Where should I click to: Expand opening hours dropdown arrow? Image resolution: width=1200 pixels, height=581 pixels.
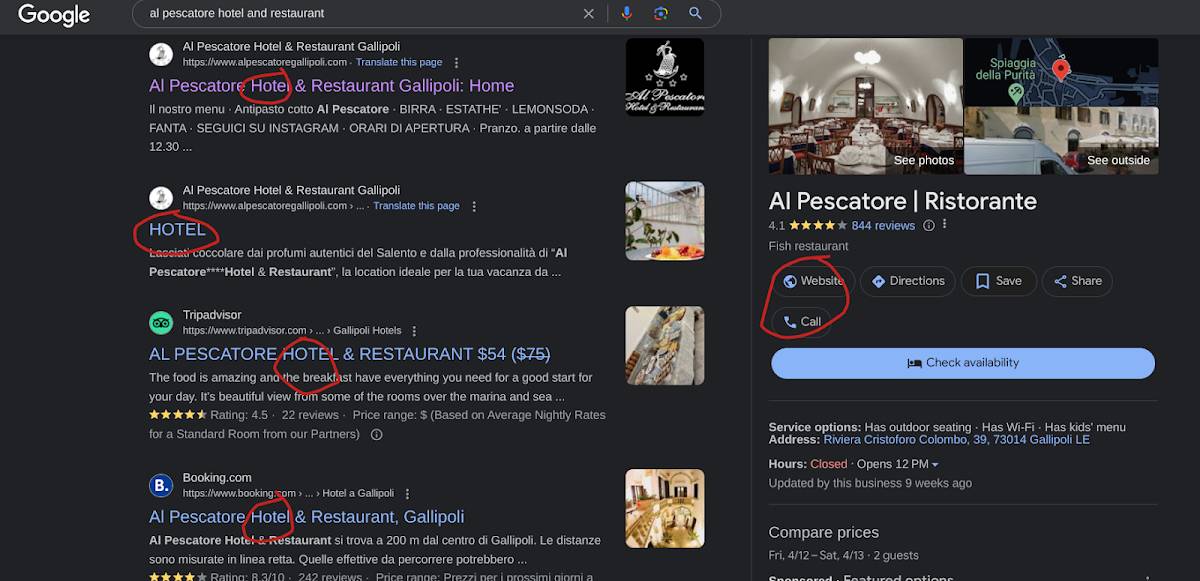[935, 465]
